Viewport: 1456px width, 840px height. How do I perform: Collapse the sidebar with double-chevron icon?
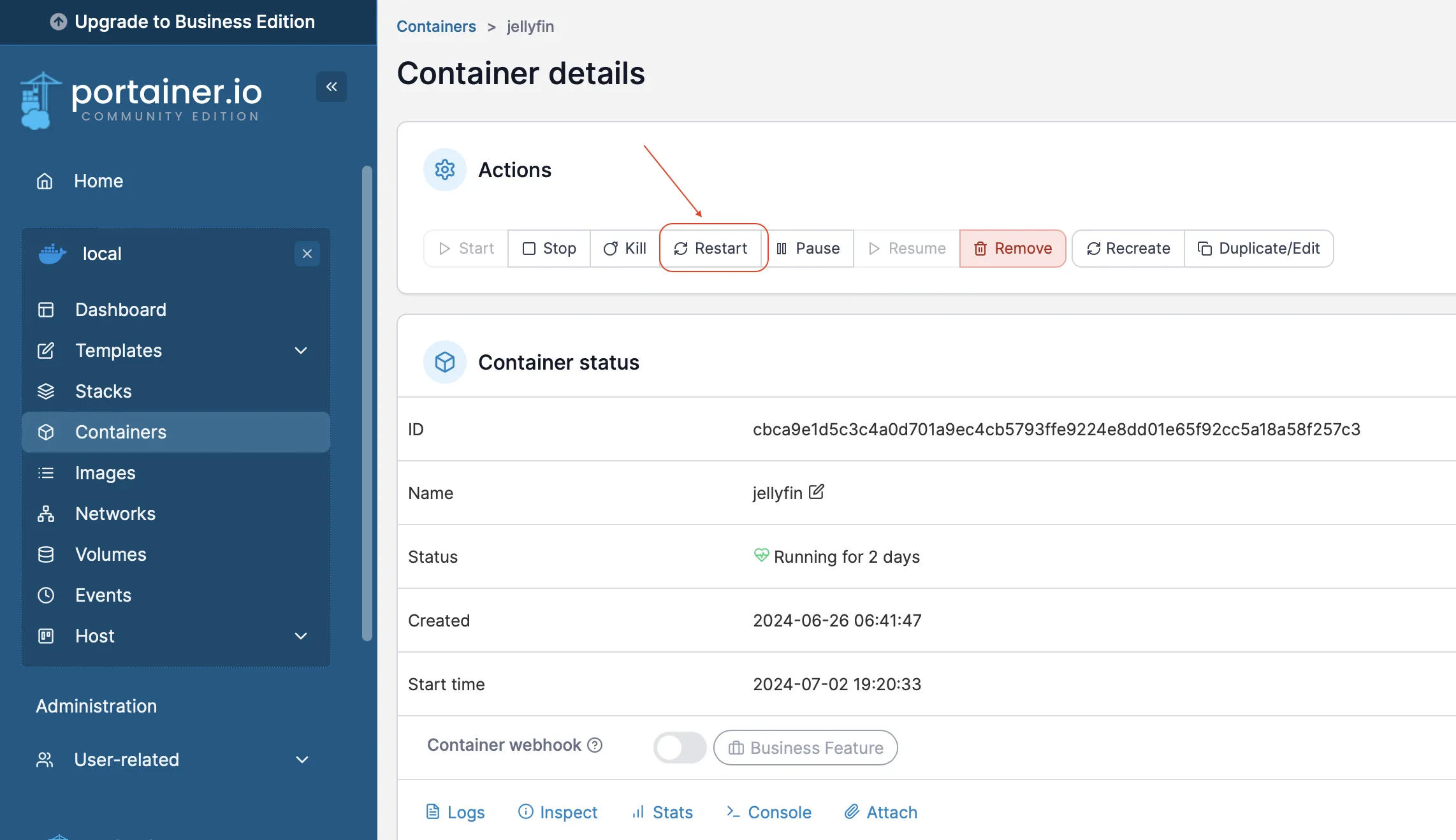331,87
